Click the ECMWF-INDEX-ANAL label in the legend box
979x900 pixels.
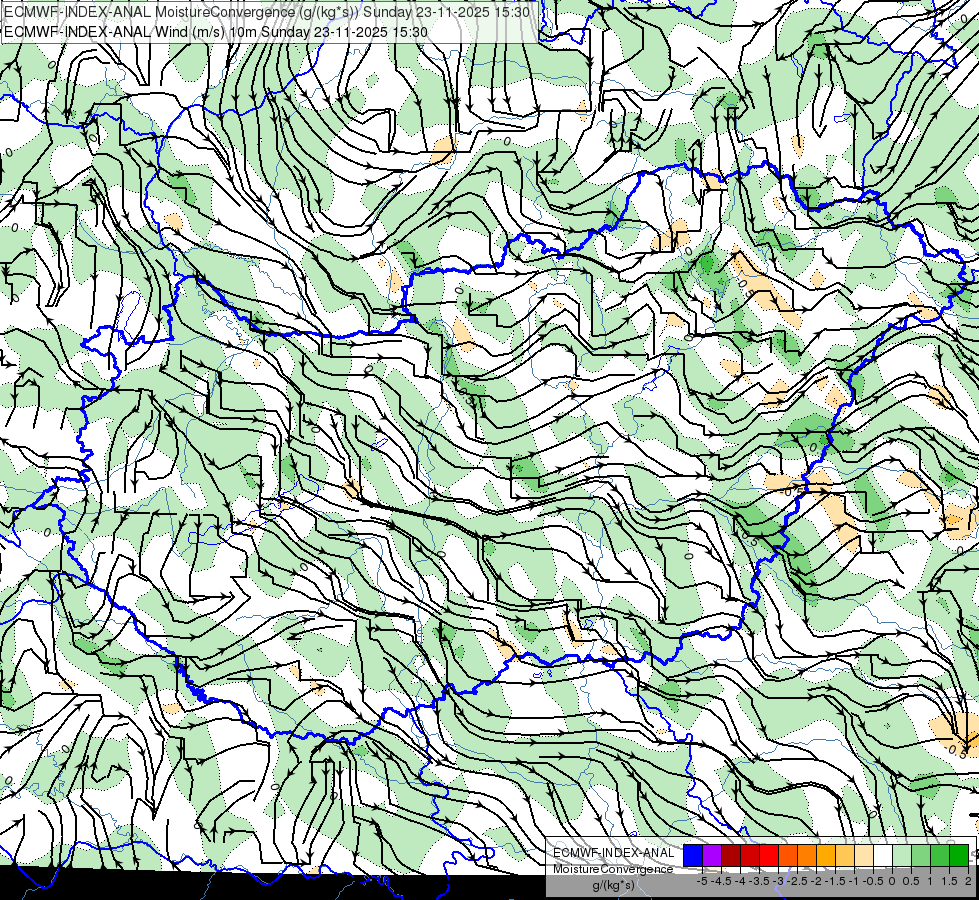pos(614,853)
